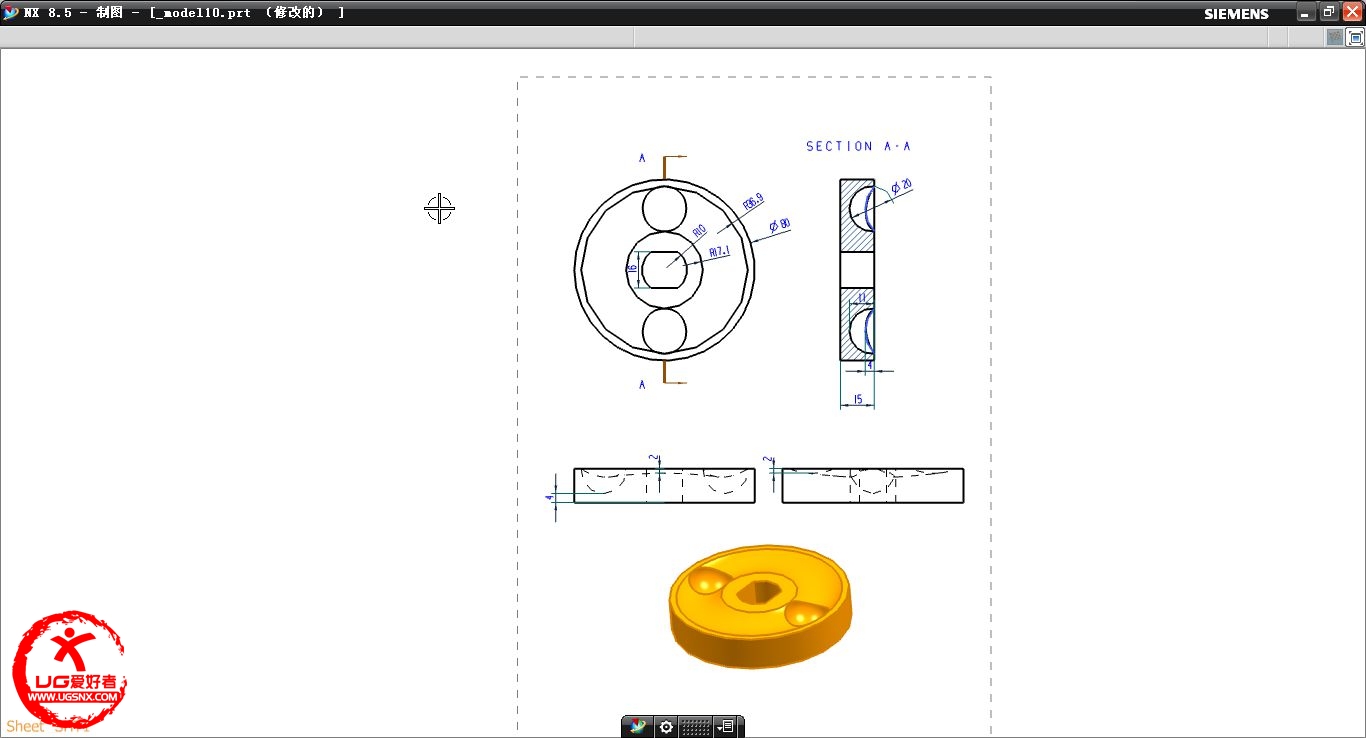
Task: Select the upper section letter A
Action: pyautogui.click(x=642, y=157)
